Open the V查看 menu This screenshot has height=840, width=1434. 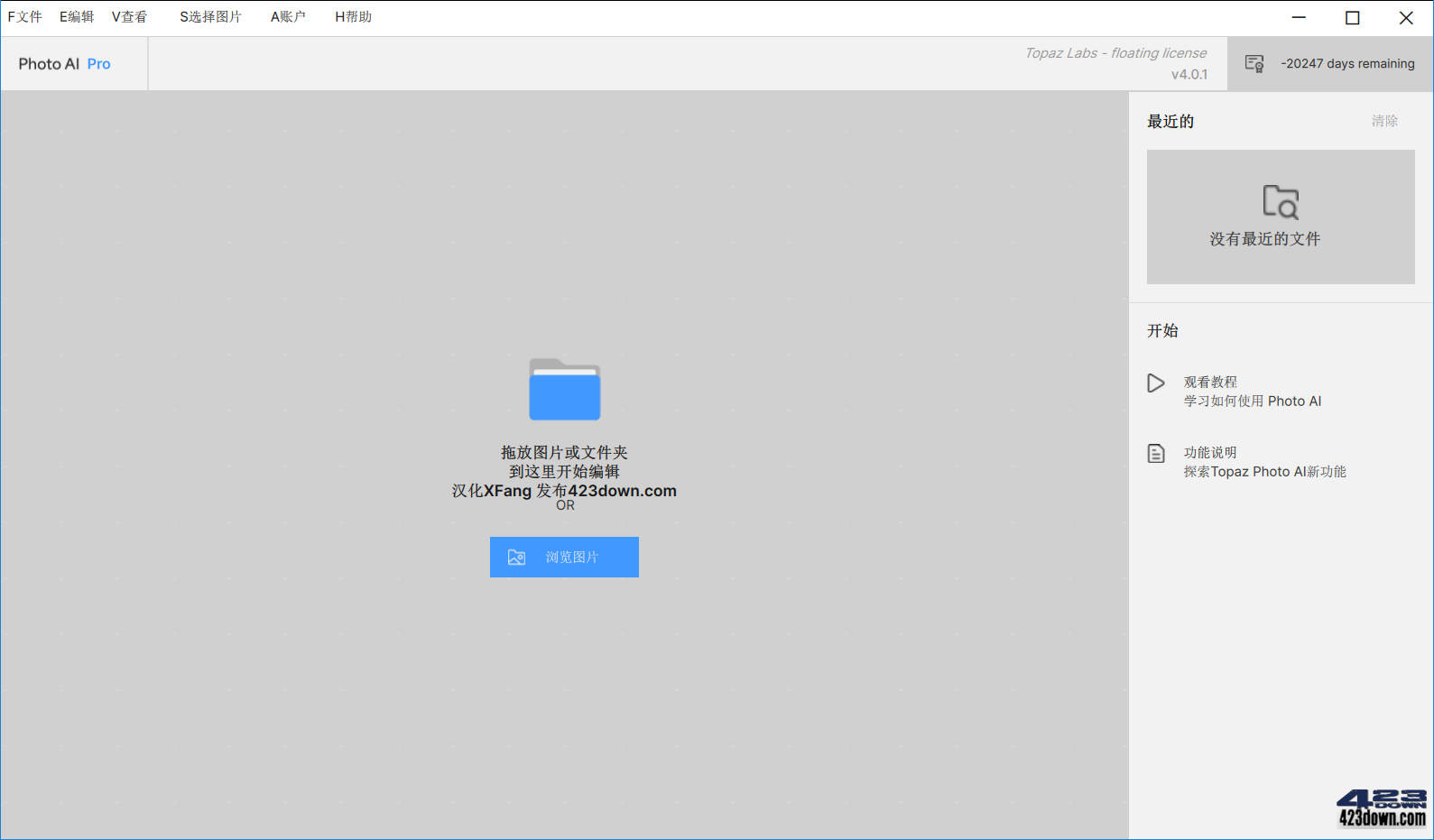coord(129,17)
